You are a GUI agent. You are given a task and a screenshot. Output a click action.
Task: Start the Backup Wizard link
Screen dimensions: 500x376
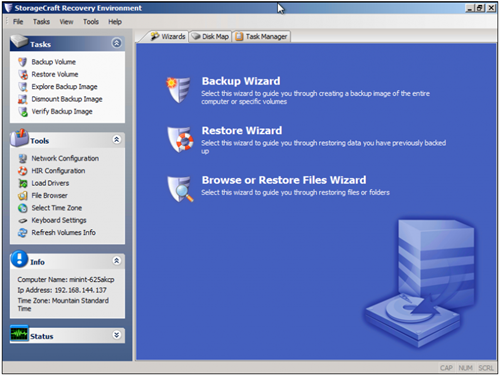241,81
